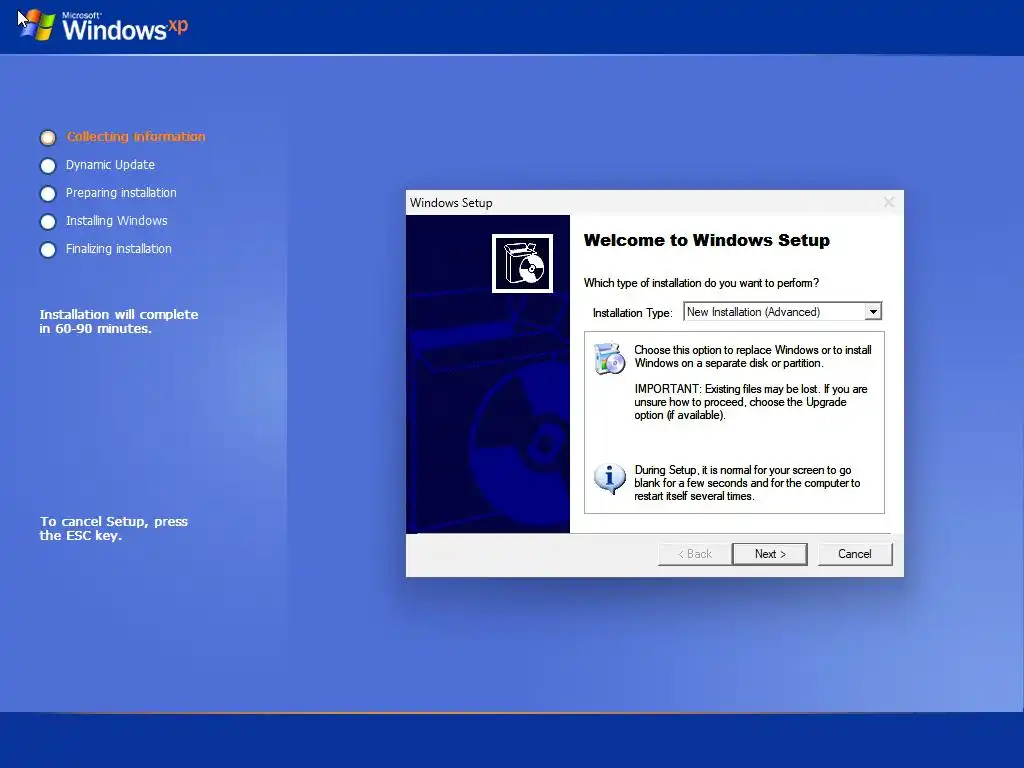Click the 'Welcome to Windows Setup' heading
1024x768 pixels.
pos(707,240)
